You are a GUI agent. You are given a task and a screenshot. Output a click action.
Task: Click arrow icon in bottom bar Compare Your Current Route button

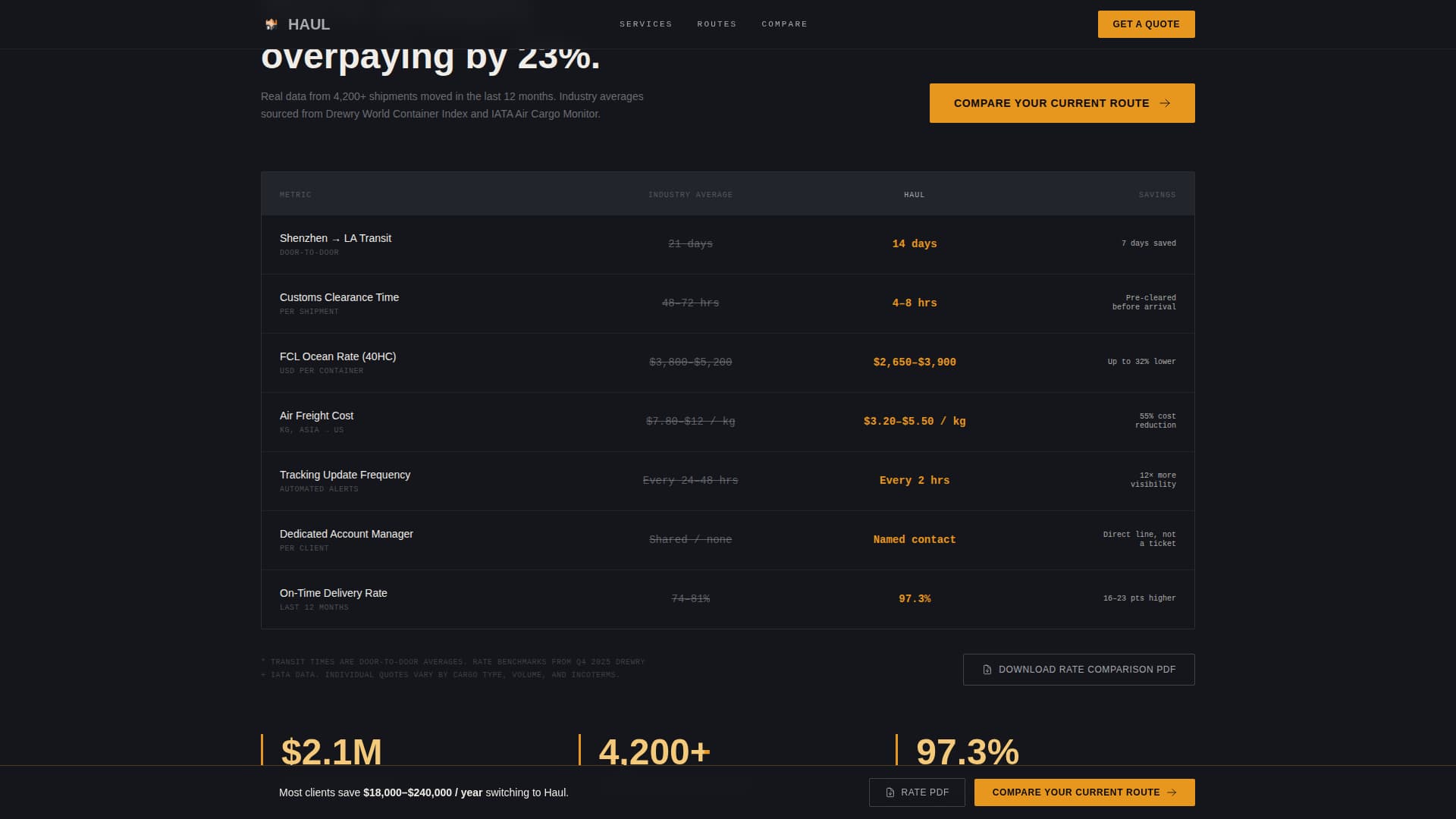click(1172, 792)
